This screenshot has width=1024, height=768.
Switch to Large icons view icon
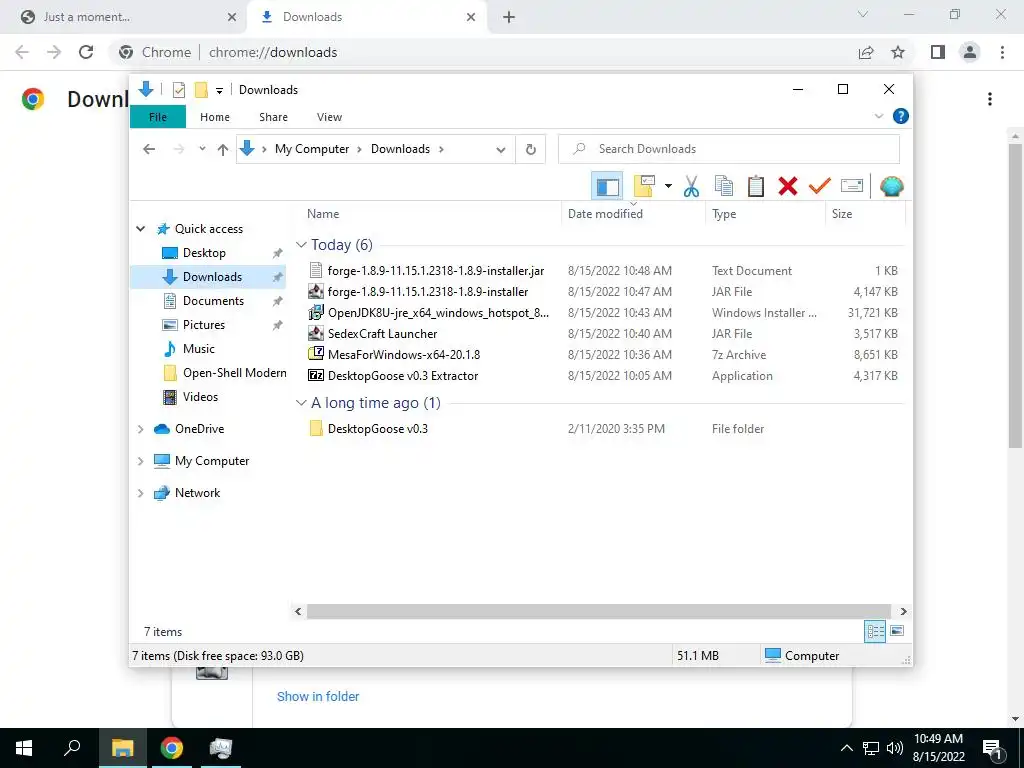pos(897,632)
